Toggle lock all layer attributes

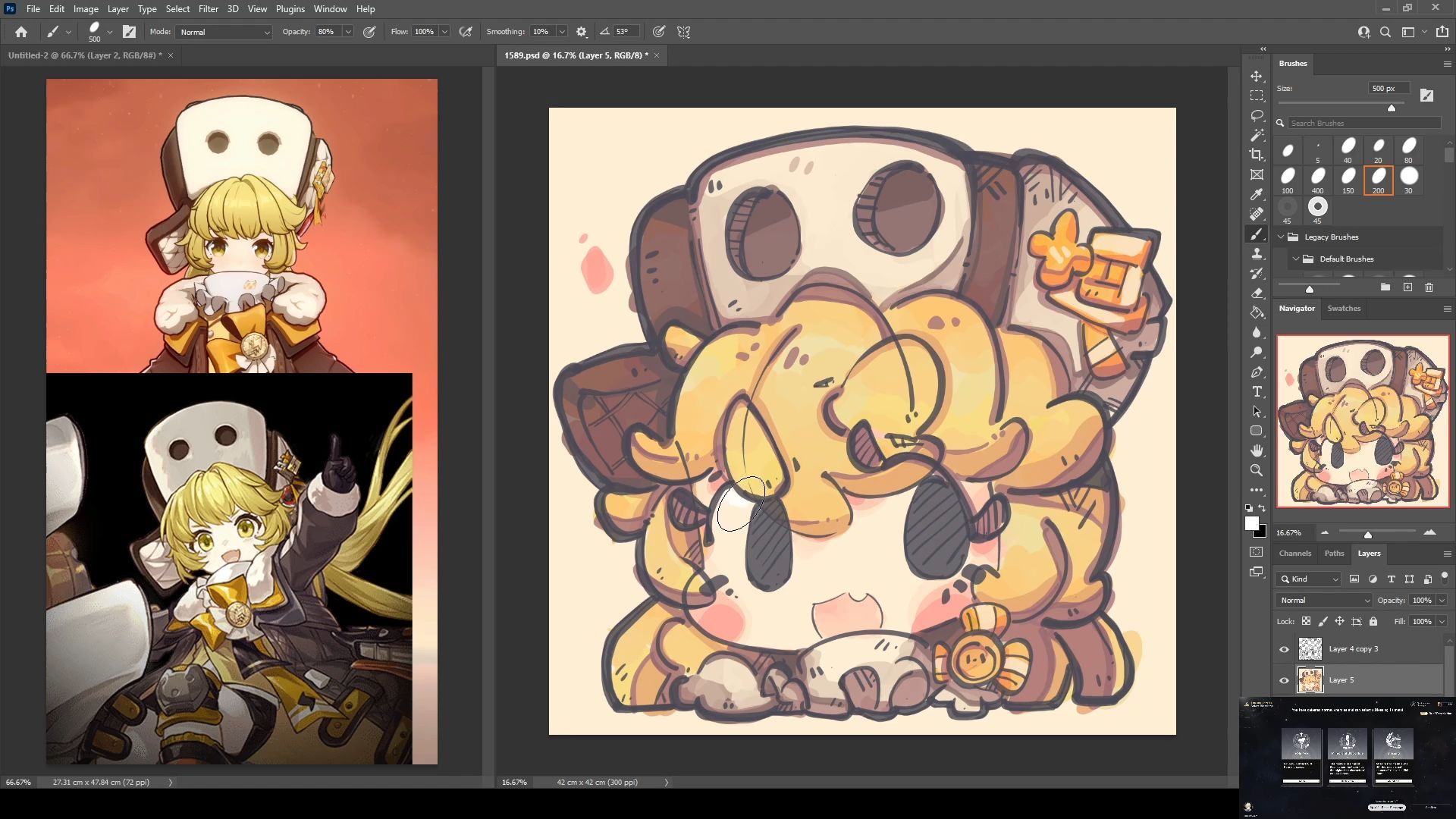1373,621
